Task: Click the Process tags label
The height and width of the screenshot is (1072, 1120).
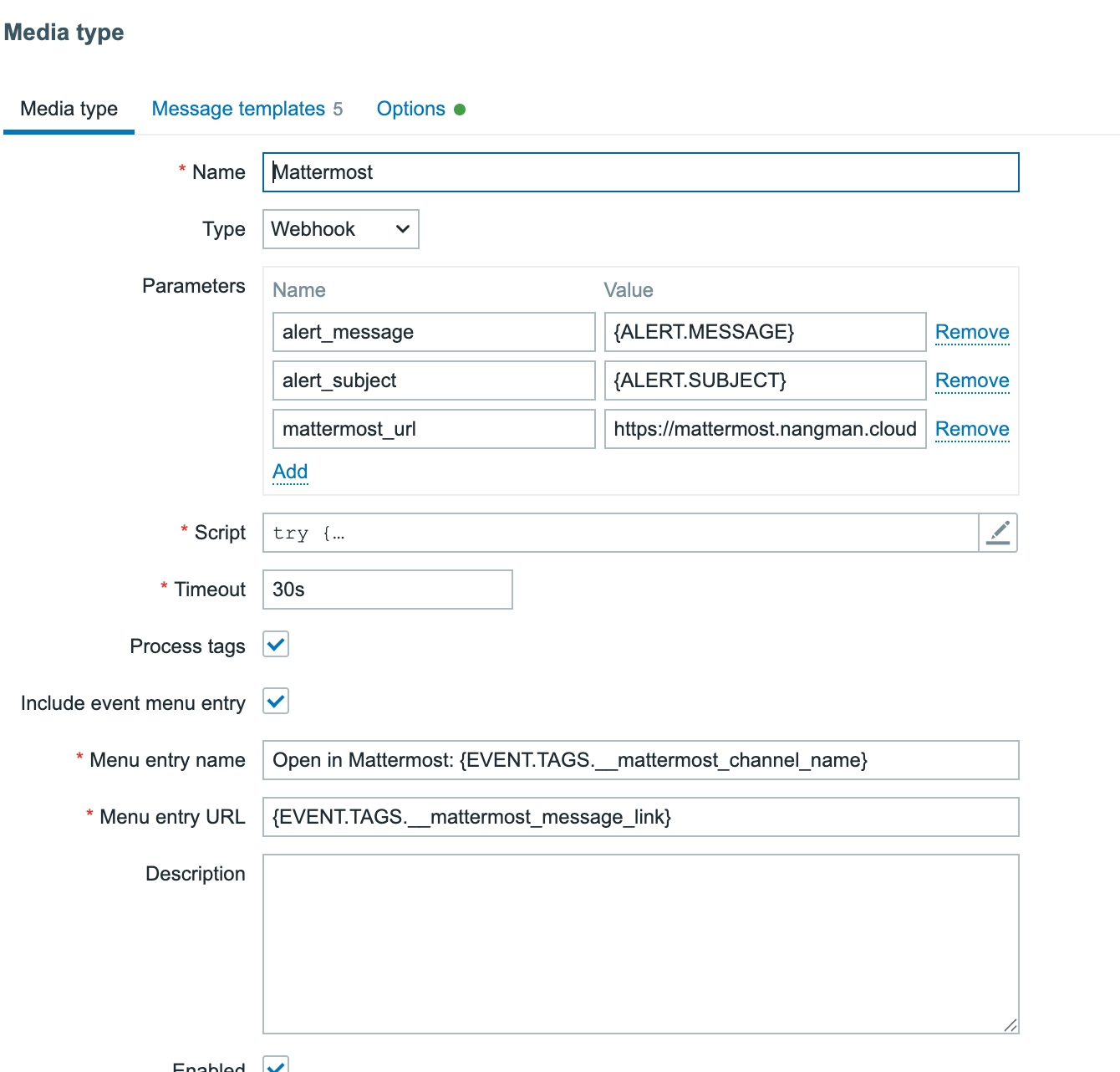Action: [x=188, y=646]
